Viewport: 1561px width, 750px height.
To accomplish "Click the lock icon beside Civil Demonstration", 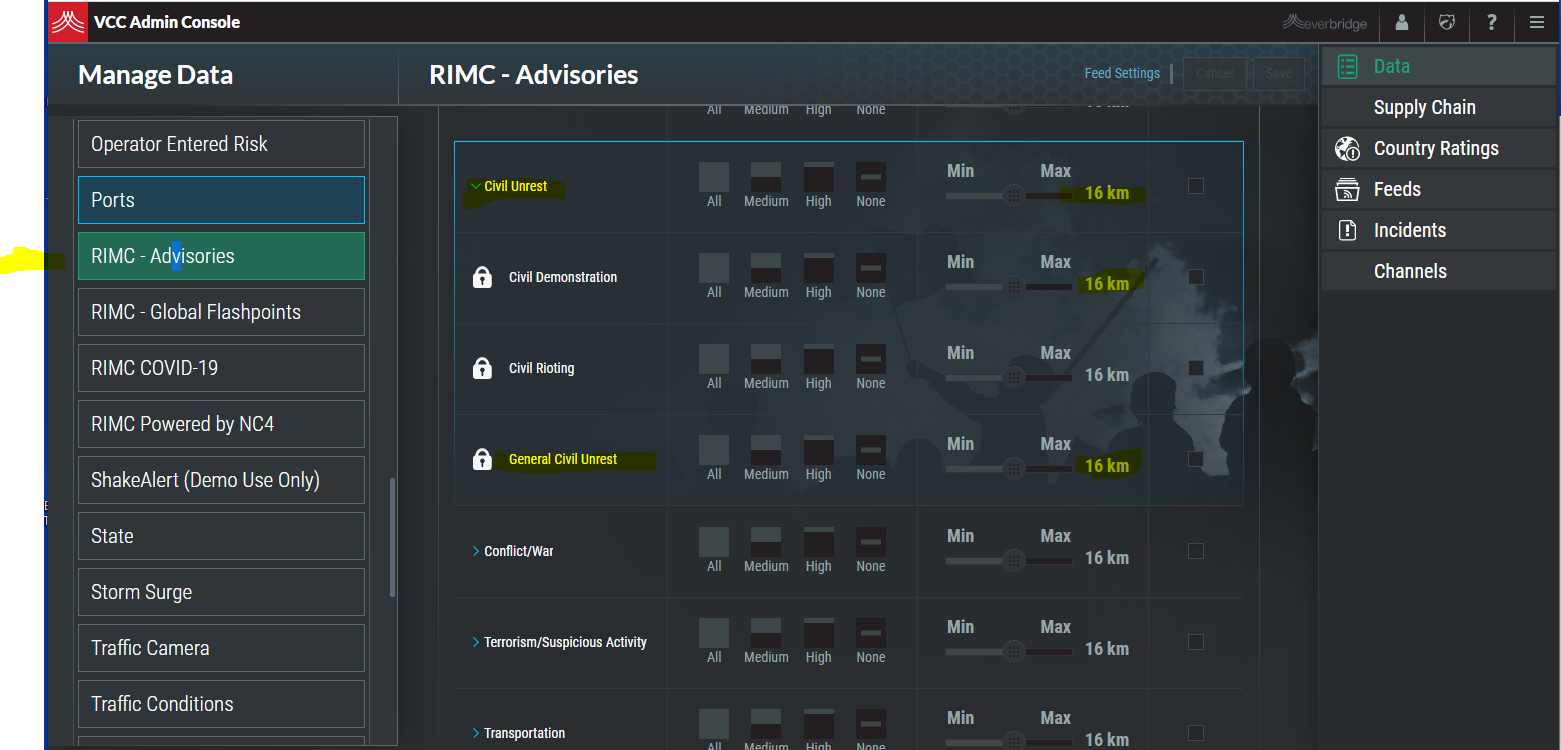I will click(482, 277).
